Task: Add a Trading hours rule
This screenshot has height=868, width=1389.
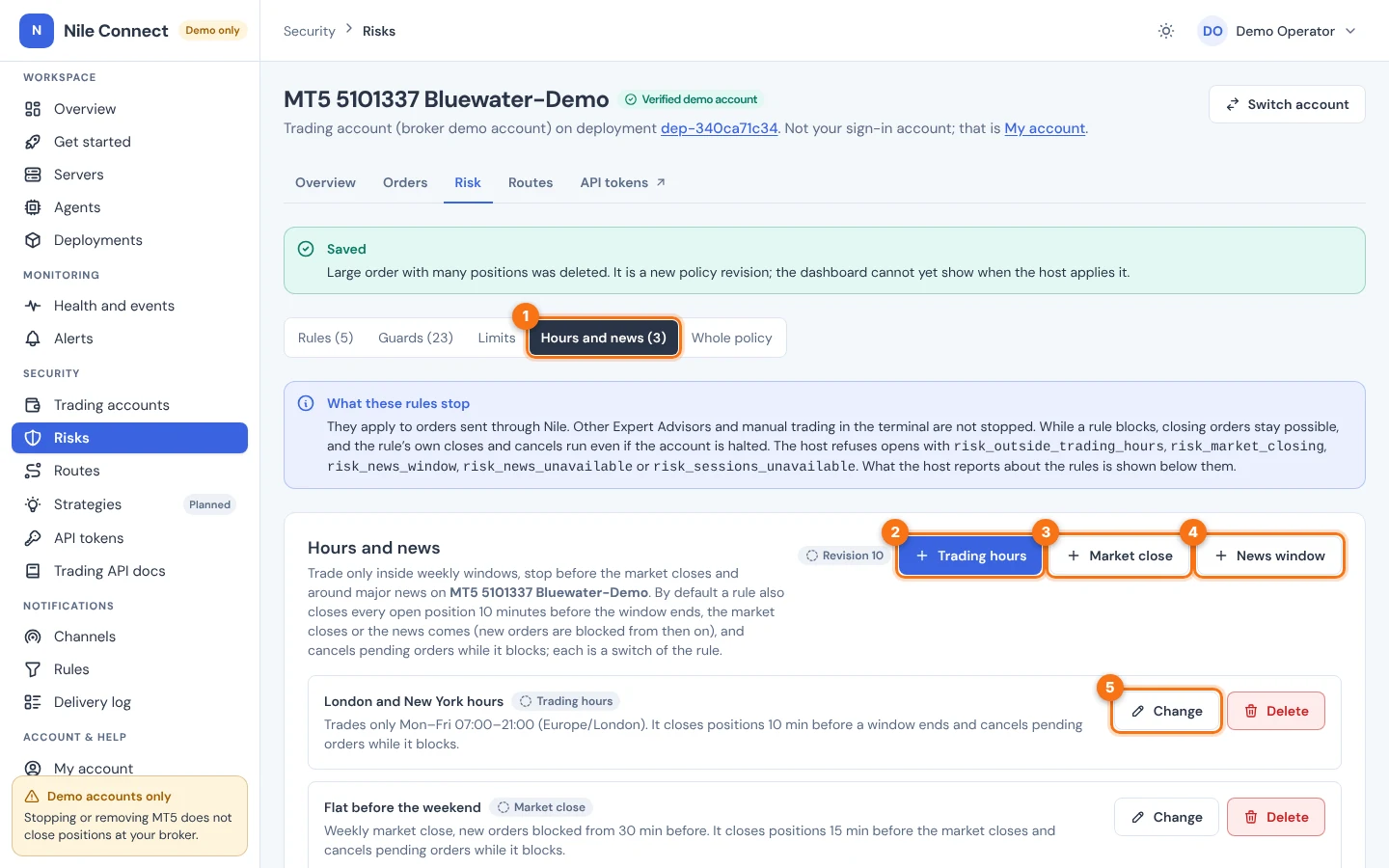Action: tap(970, 556)
